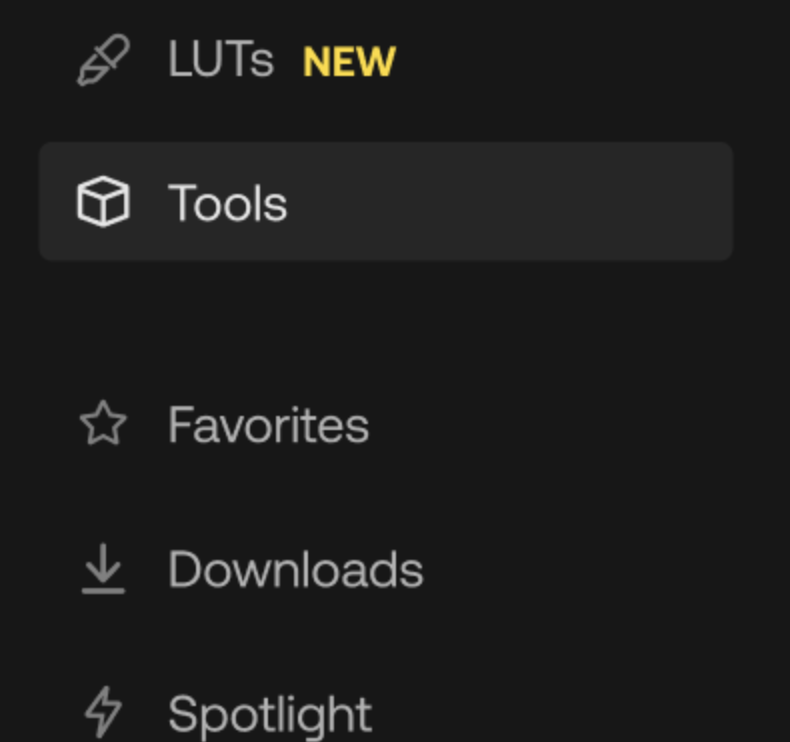Click the Favorites text link
The image size is (790, 742).
click(x=268, y=425)
